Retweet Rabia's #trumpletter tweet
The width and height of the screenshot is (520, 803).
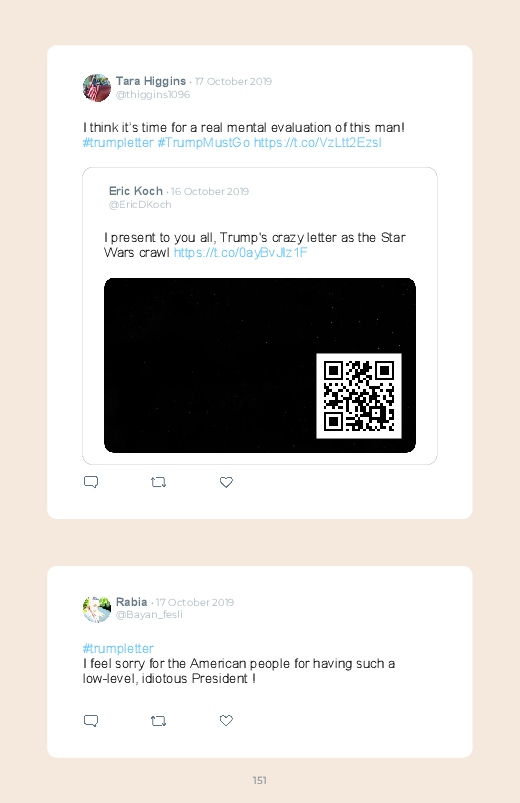tap(158, 721)
